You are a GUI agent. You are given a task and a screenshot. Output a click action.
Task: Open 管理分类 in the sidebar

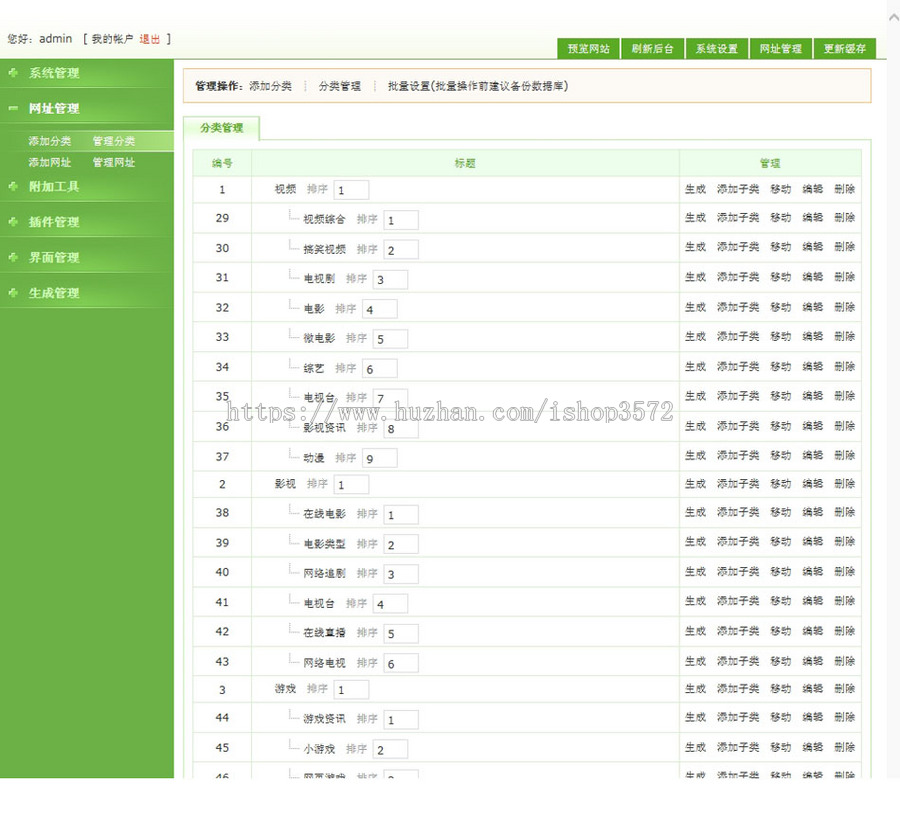click(x=114, y=141)
